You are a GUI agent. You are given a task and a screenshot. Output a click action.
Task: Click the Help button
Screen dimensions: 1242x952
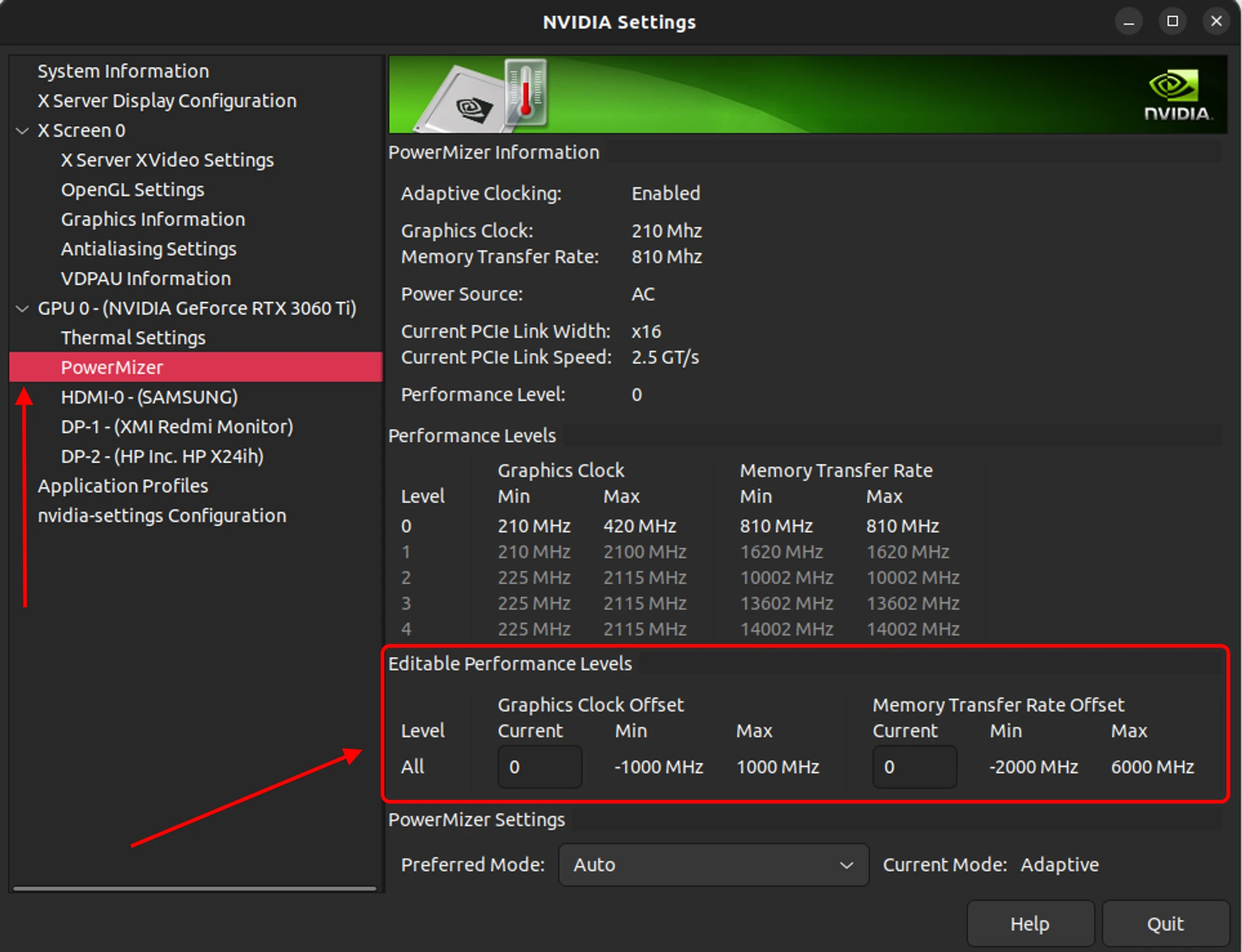click(x=1030, y=924)
